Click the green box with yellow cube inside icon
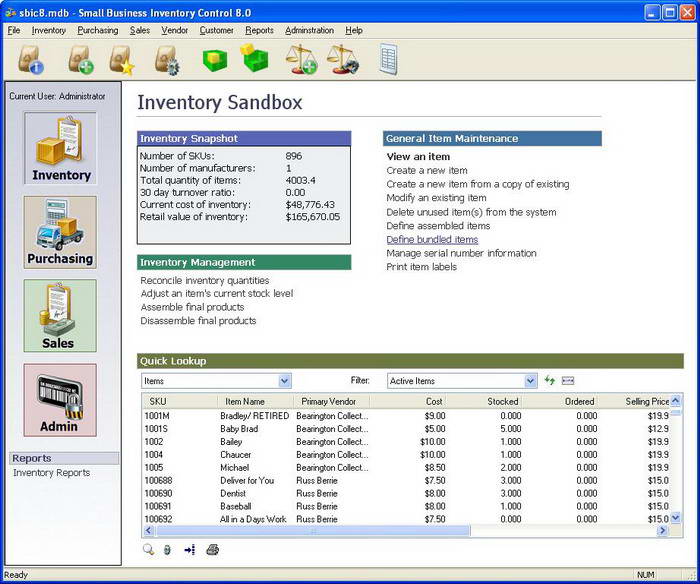This screenshot has height=584, width=700. [215, 60]
